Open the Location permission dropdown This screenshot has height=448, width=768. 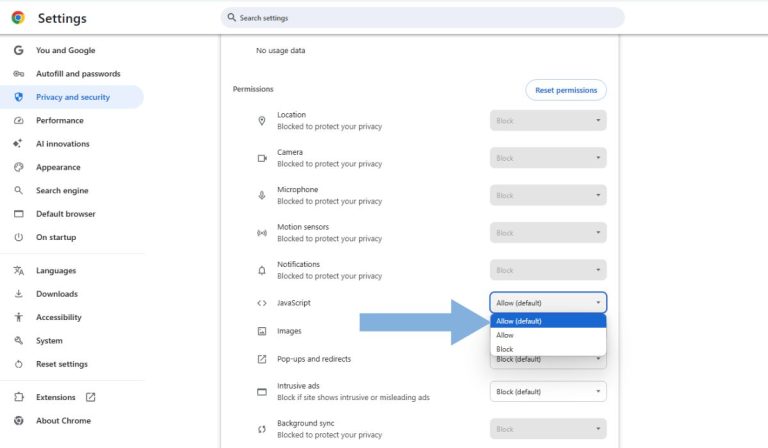pos(547,120)
